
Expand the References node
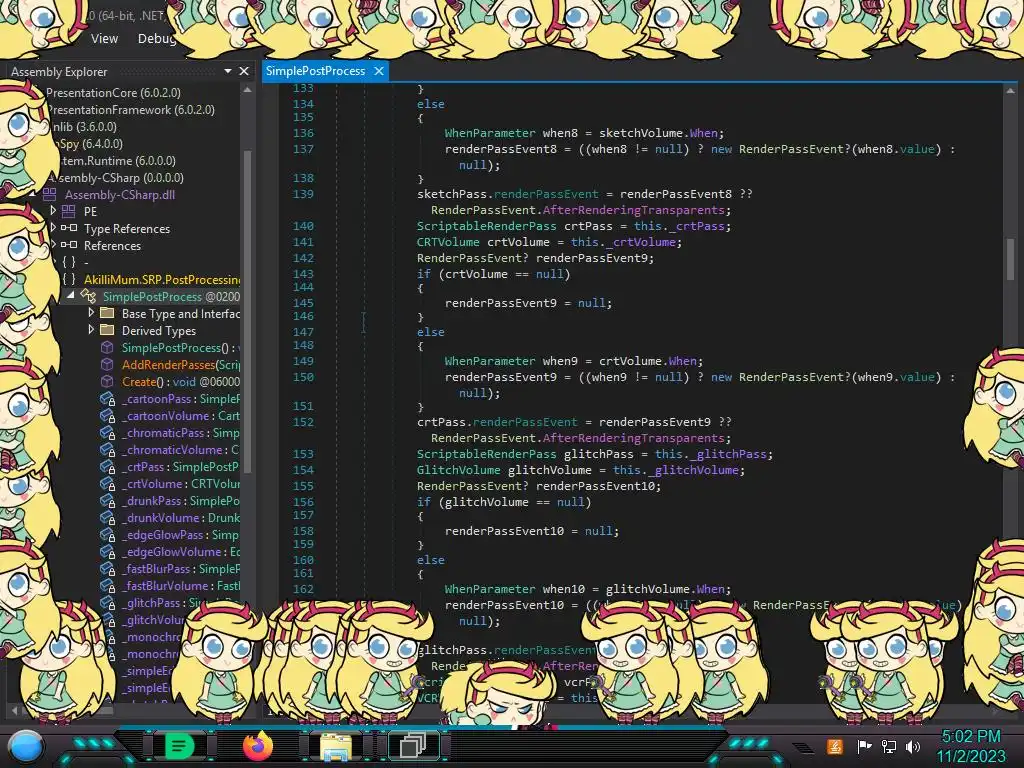tap(54, 245)
